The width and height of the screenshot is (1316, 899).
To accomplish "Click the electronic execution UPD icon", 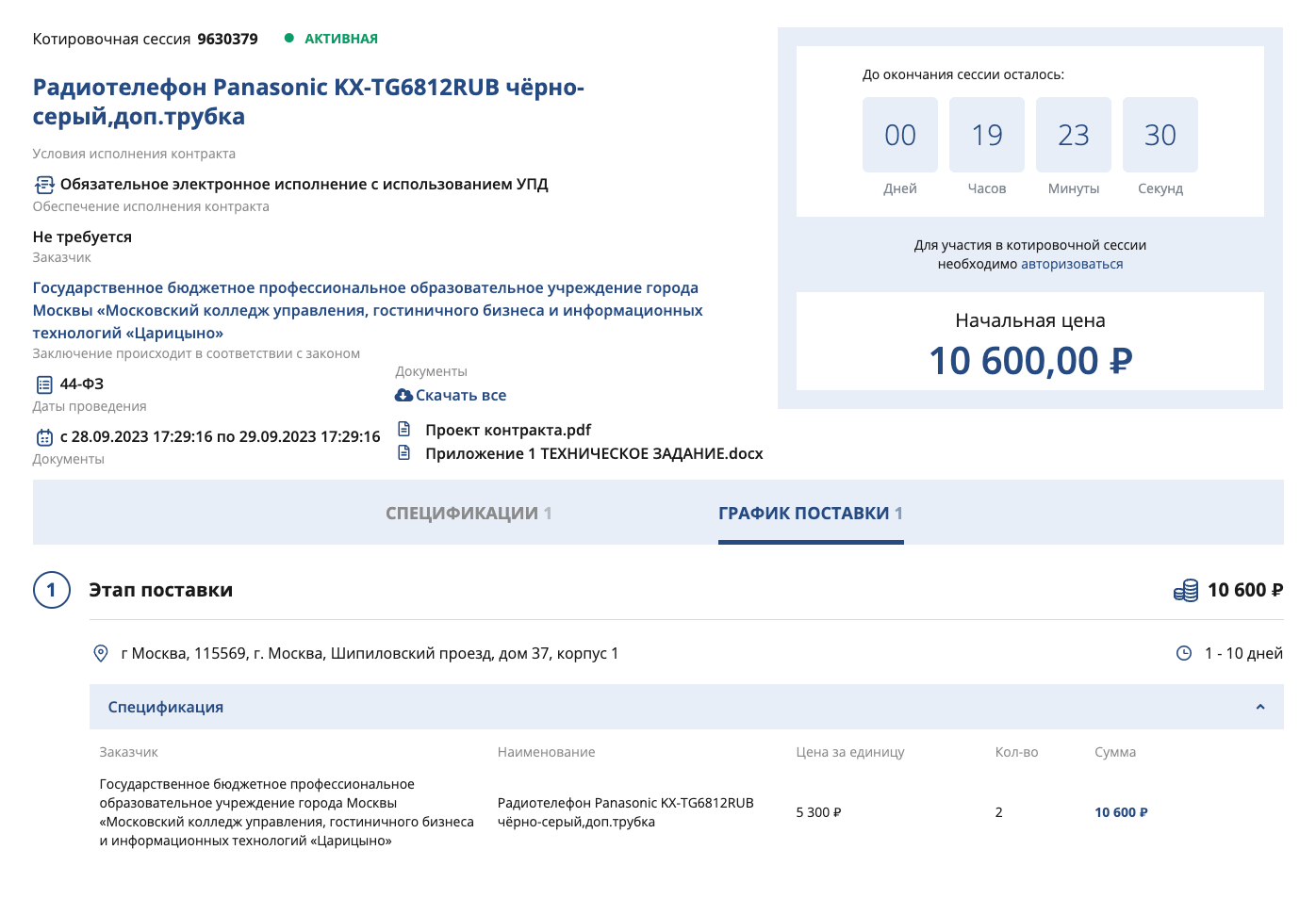I will tap(44, 185).
